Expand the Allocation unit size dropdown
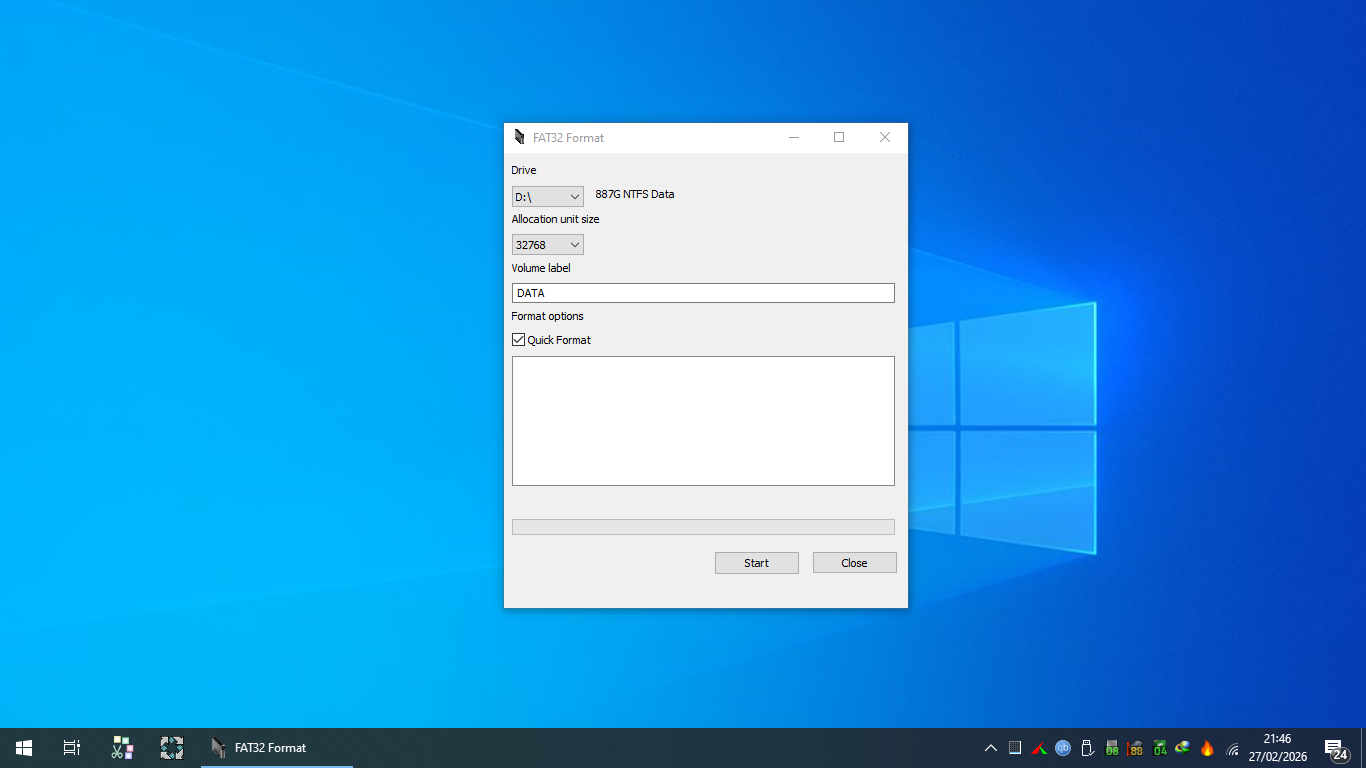Screen dimensions: 1366x768 [547, 245]
